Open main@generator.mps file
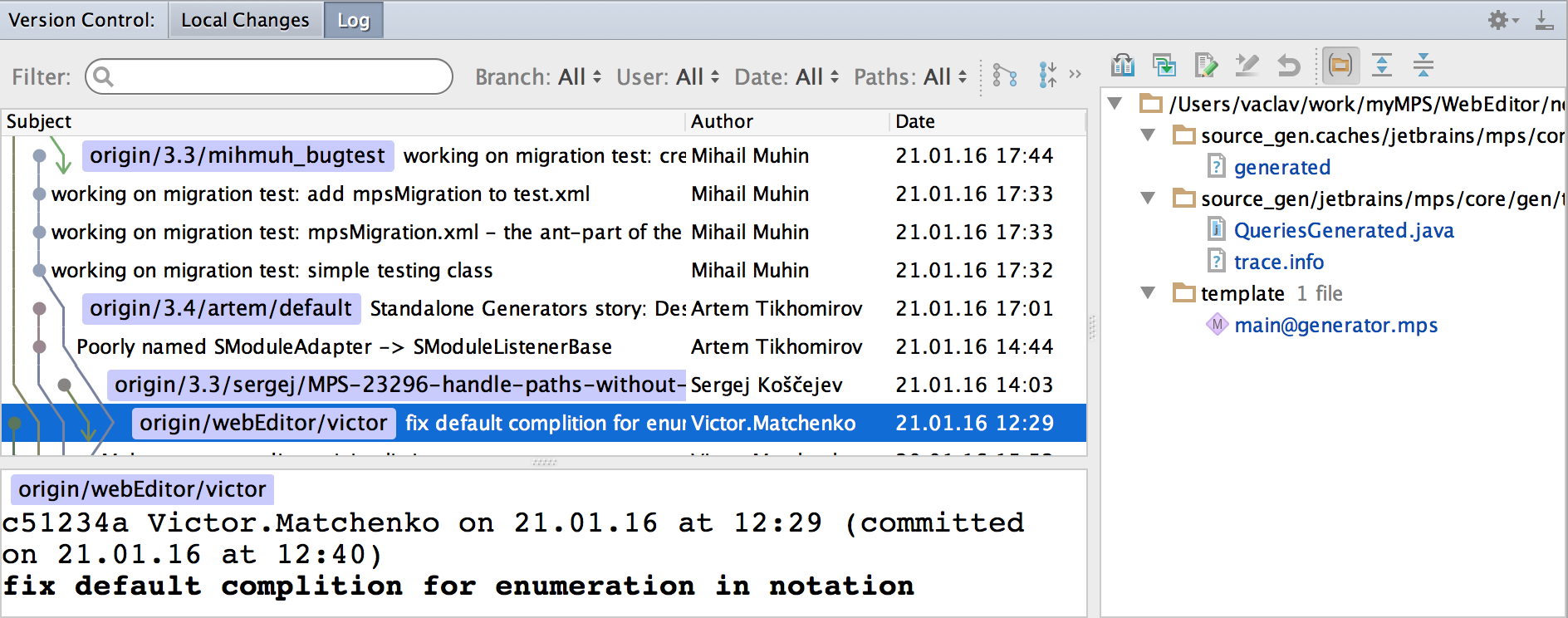 pyautogui.click(x=1335, y=325)
